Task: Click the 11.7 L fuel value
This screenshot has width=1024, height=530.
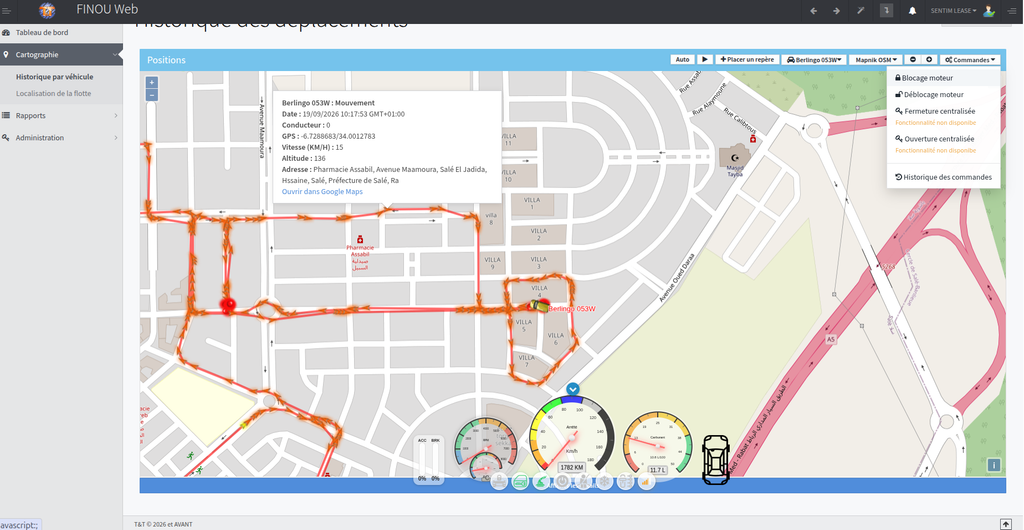Action: 657,470
